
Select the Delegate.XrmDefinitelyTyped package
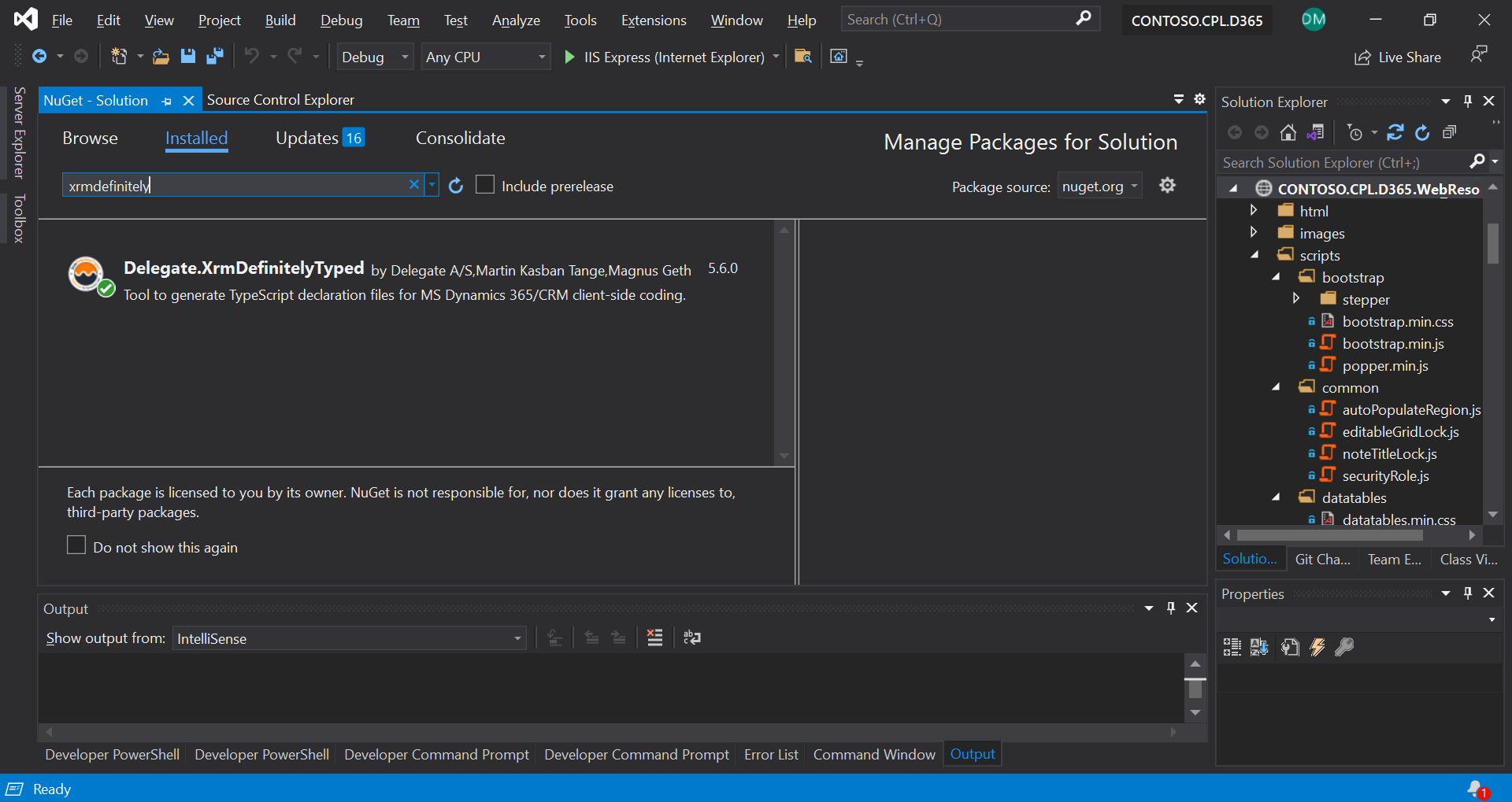pyautogui.click(x=406, y=281)
